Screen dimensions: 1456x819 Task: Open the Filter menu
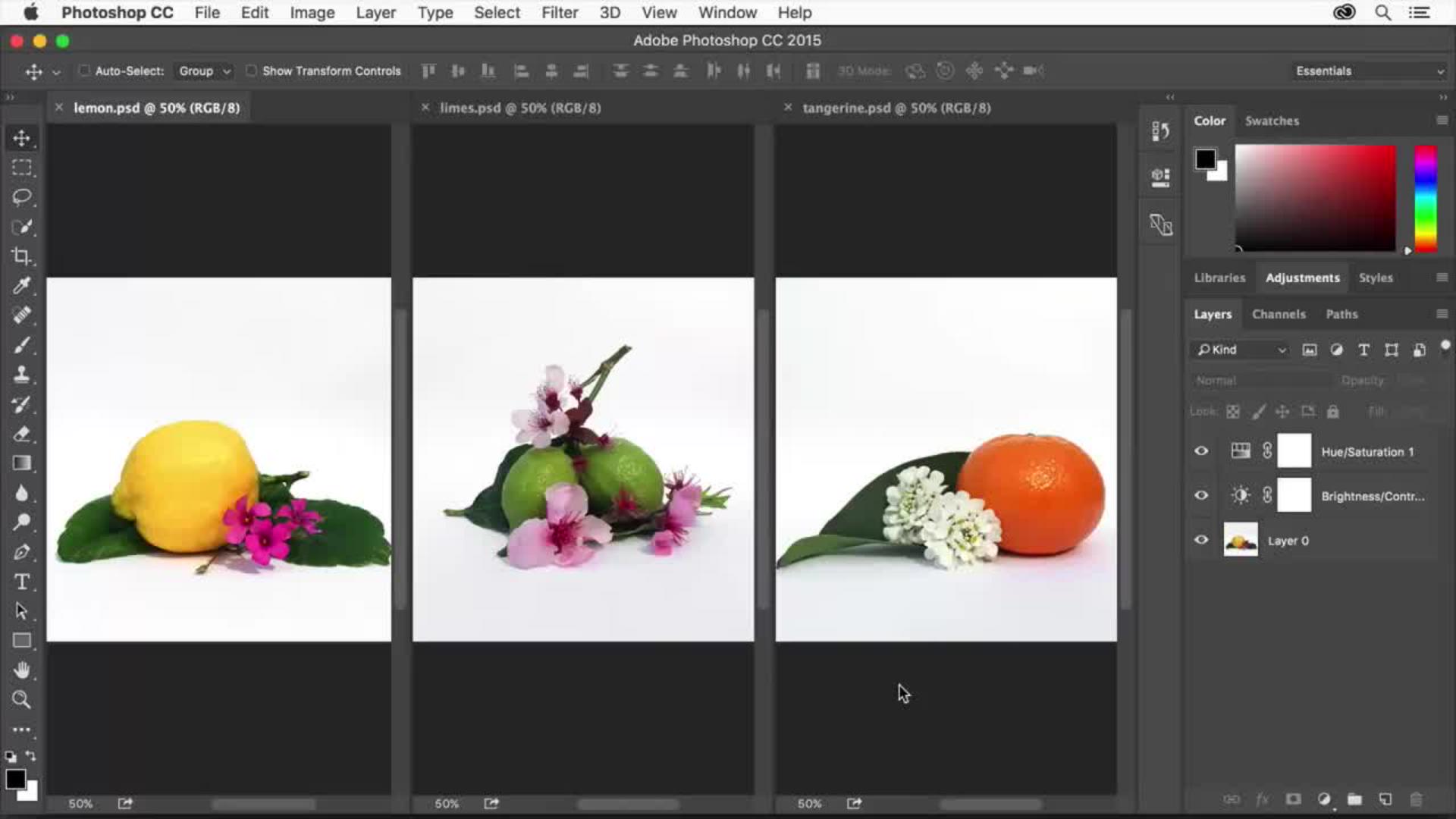click(559, 13)
